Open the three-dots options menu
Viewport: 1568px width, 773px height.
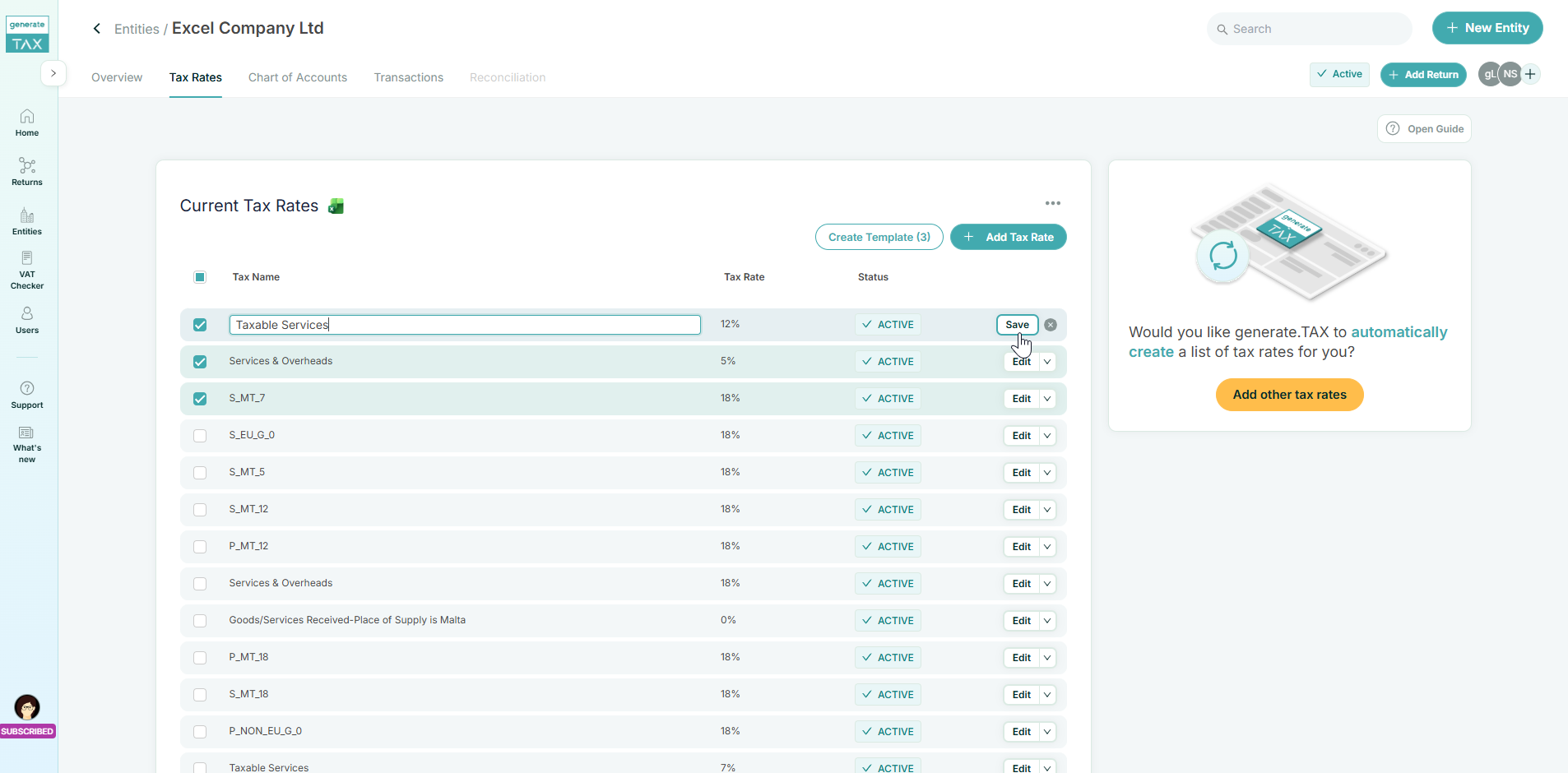(x=1052, y=203)
